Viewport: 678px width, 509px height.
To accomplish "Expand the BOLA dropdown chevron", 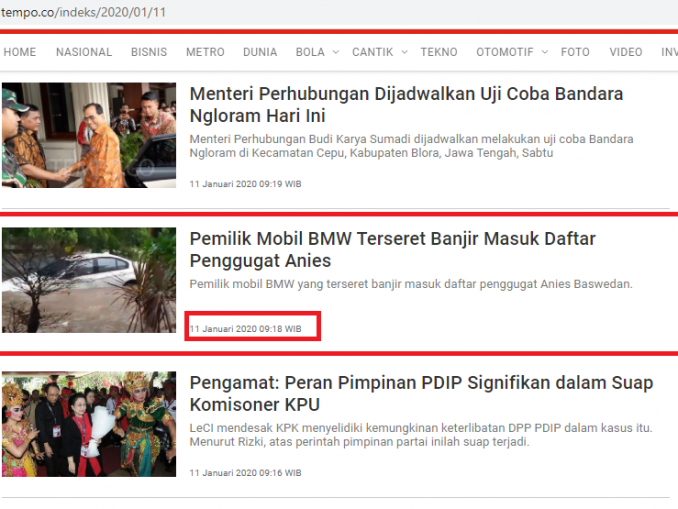I will (x=336, y=52).
